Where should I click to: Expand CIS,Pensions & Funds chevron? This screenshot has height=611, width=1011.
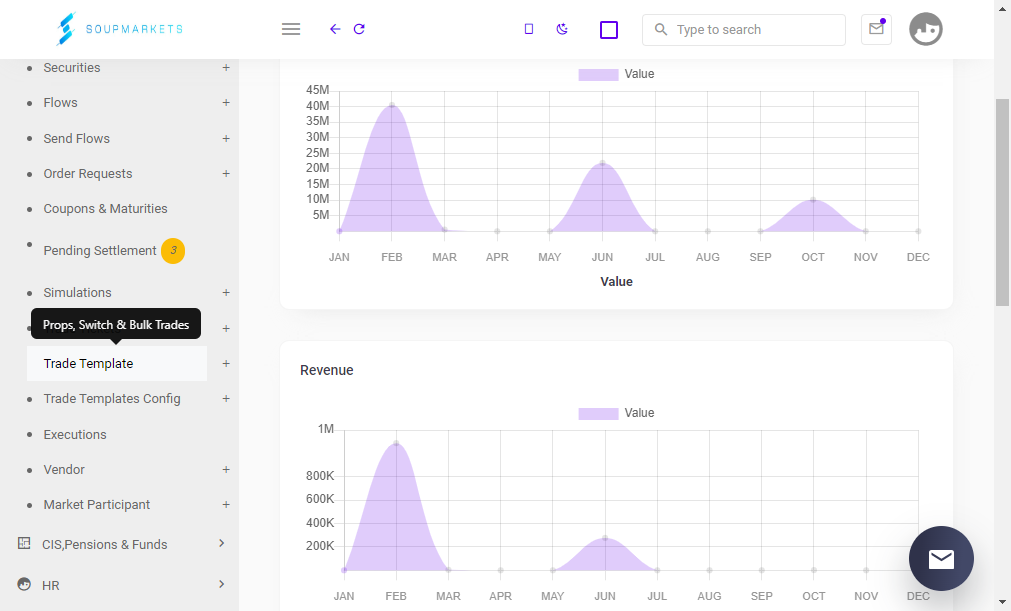pyautogui.click(x=221, y=543)
